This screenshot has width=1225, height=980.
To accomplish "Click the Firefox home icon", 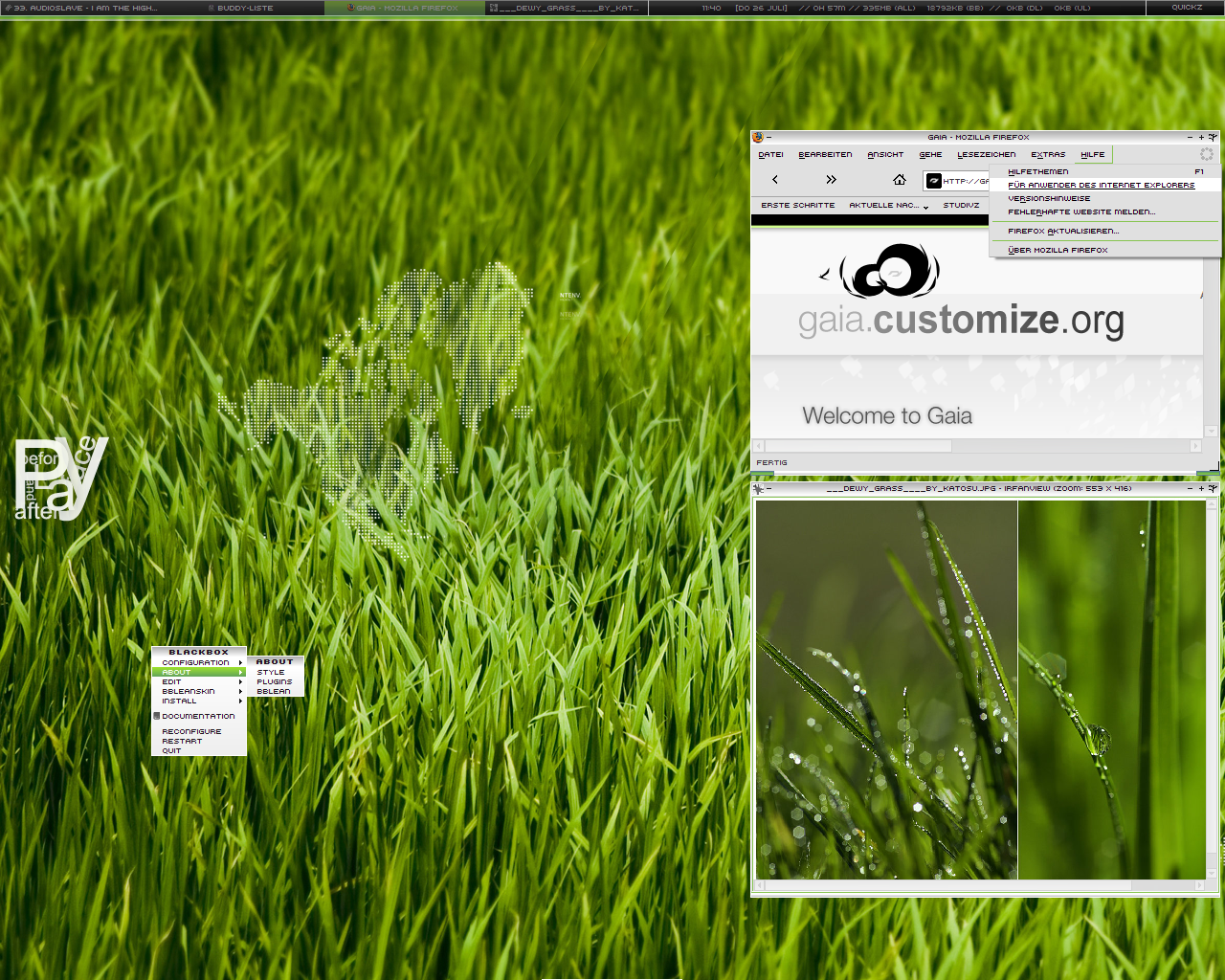I will 899,180.
